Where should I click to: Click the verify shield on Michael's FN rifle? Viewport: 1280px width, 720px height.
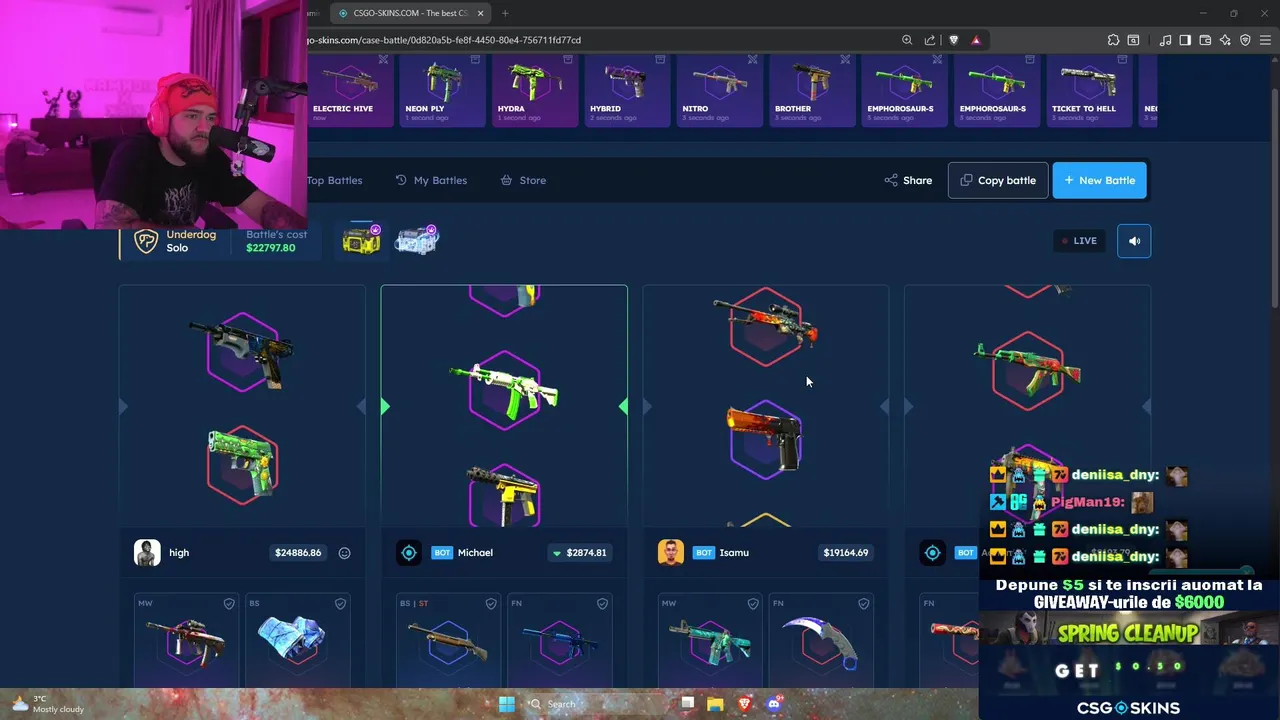click(x=602, y=604)
